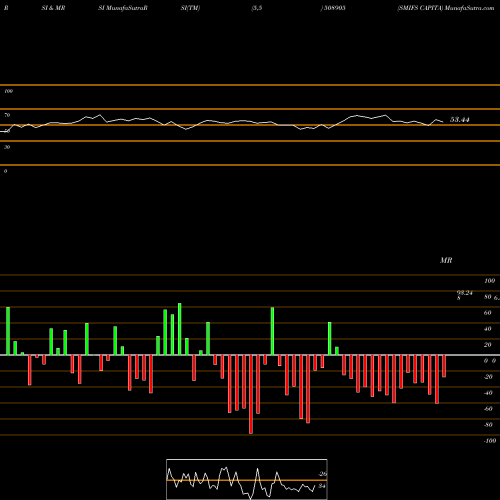Click the MR axis label -20

(x=488, y=377)
